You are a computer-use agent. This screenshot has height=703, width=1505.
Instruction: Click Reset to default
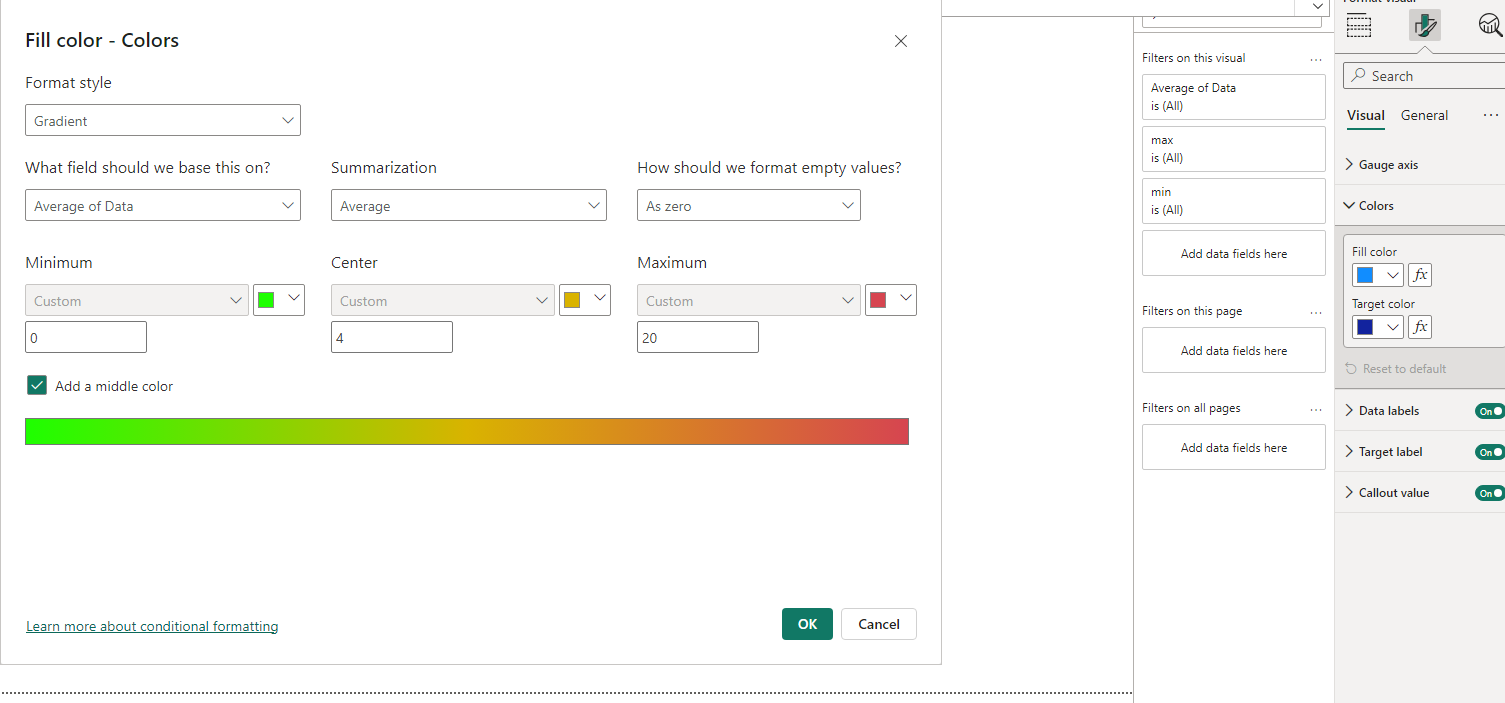[x=1396, y=369]
